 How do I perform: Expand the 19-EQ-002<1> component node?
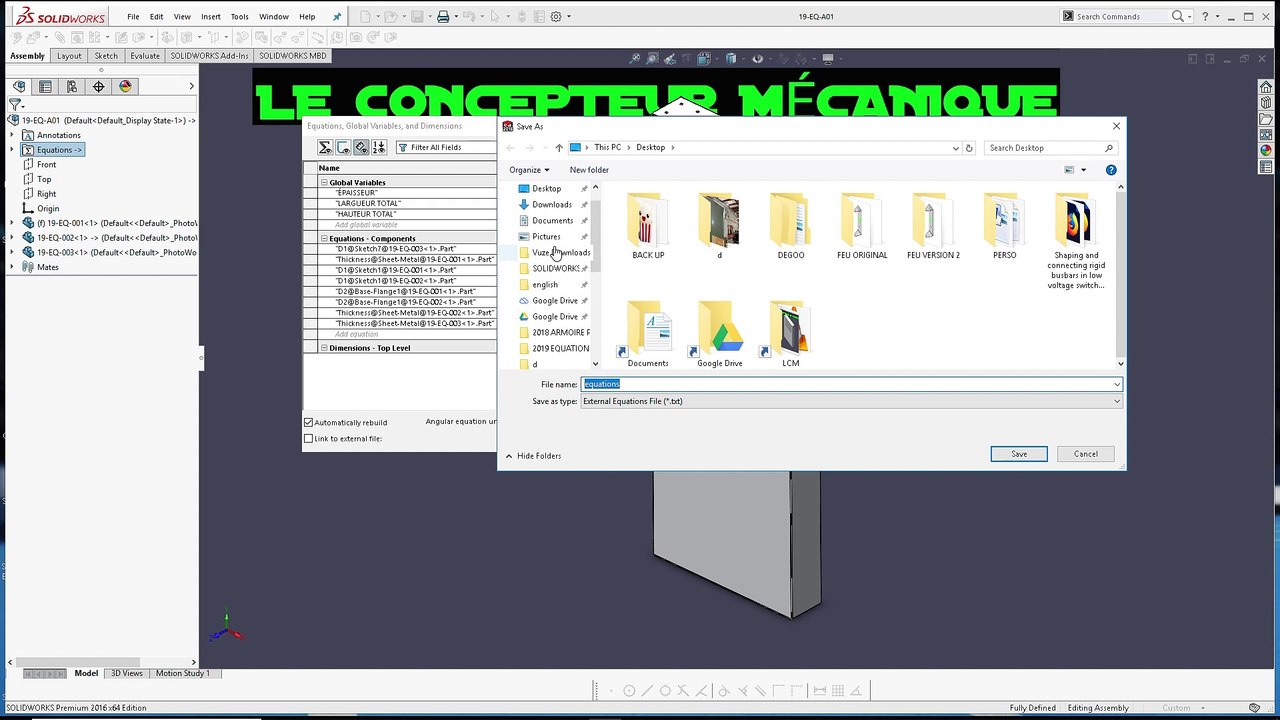click(12, 238)
